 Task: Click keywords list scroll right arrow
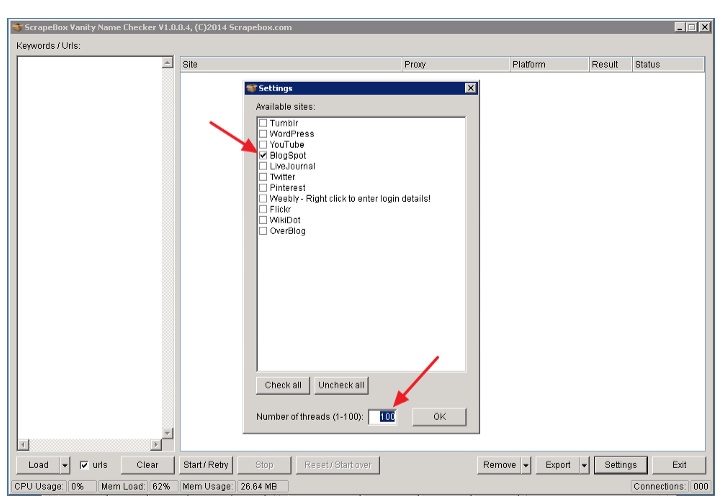coord(156,444)
